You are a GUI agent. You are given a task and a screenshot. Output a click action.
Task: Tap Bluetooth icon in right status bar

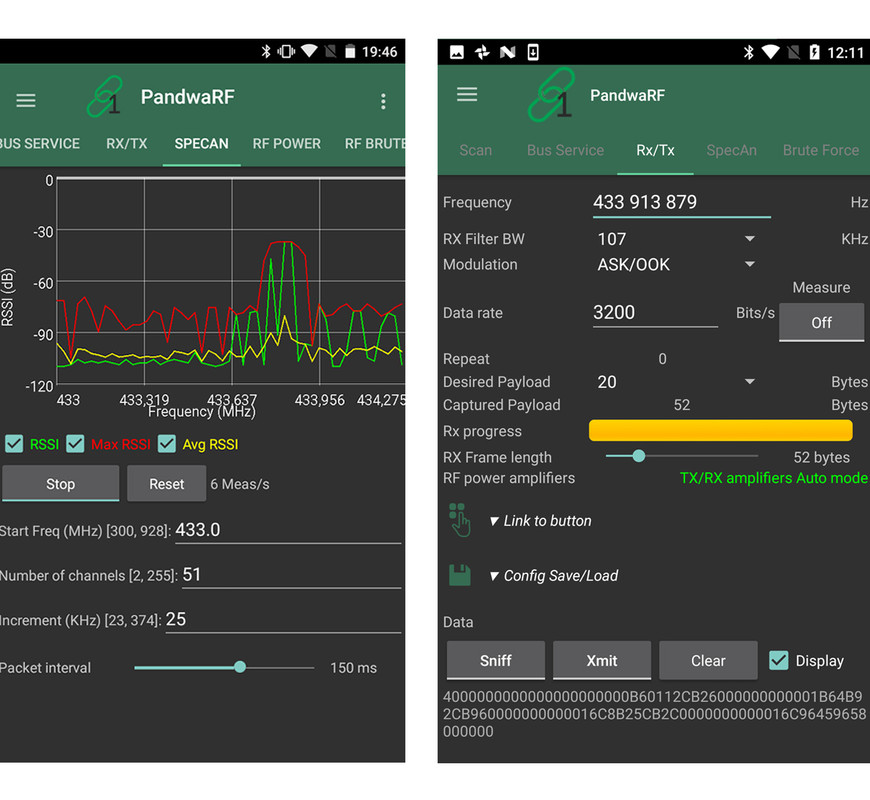pos(748,52)
